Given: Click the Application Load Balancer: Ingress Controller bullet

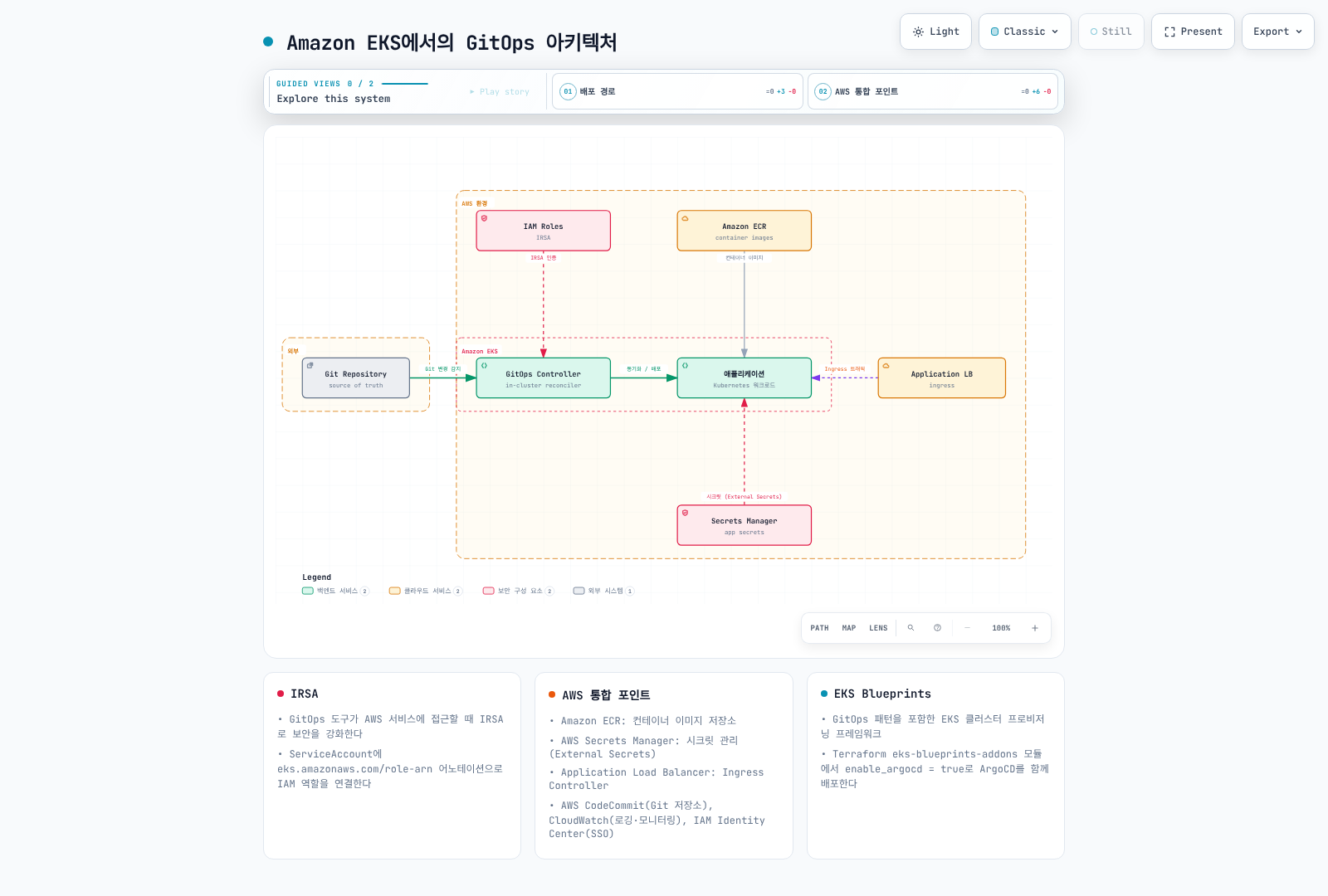Looking at the screenshot, I should (x=657, y=779).
